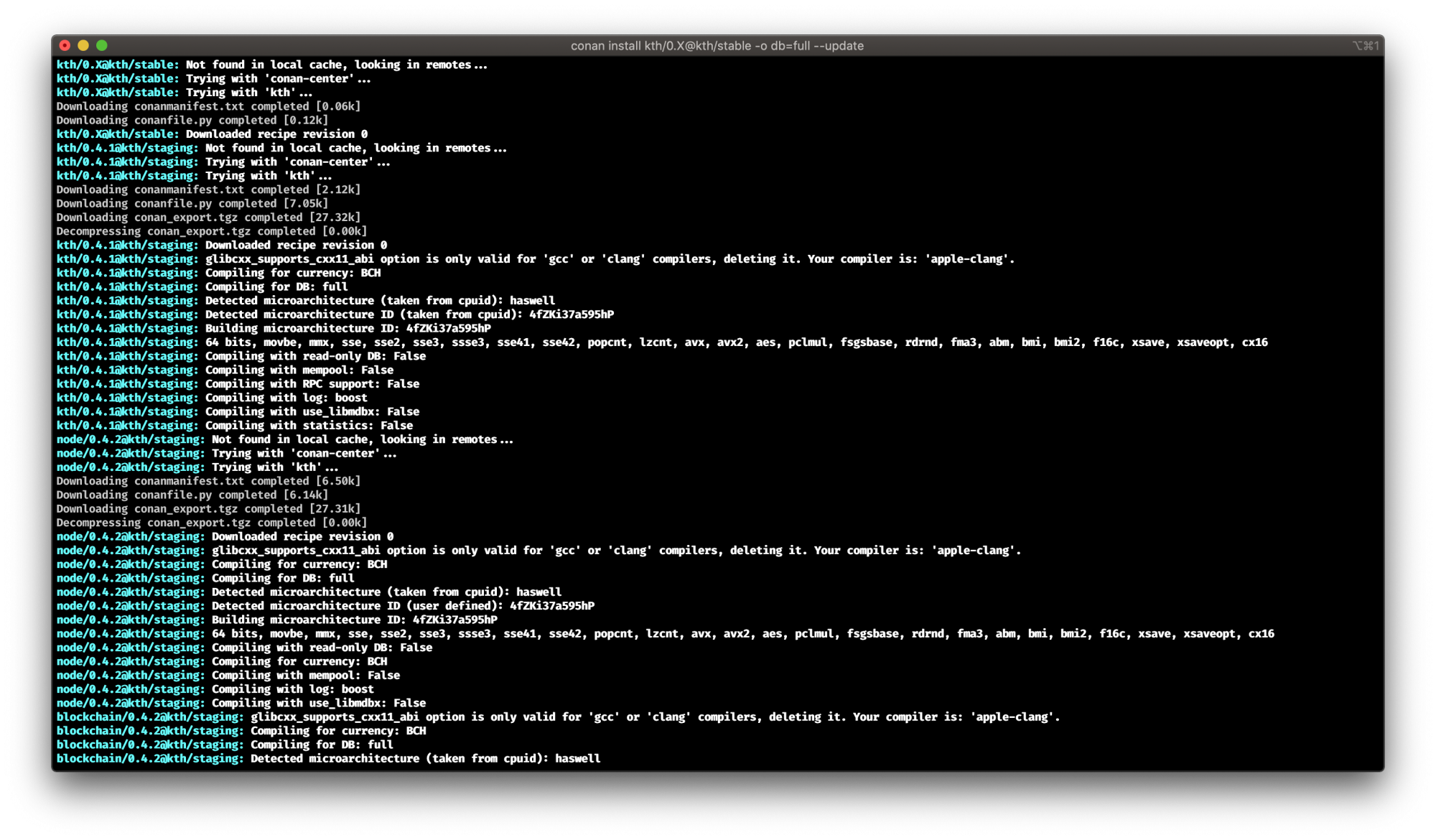The height and width of the screenshot is (840, 1436).
Task: Click the kth/0.X@kth/stable "Trying with 'kth'" line
Action: coord(185,93)
